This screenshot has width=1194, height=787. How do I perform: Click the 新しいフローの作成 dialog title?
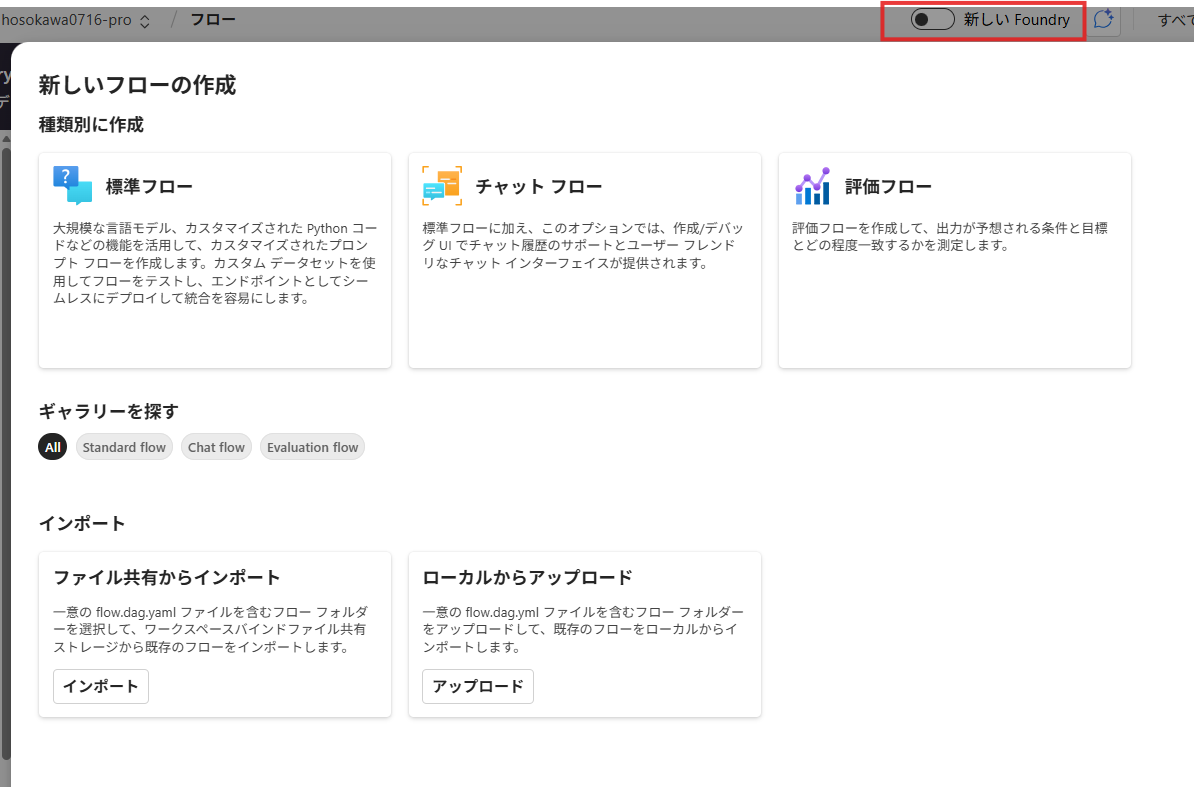[x=138, y=84]
